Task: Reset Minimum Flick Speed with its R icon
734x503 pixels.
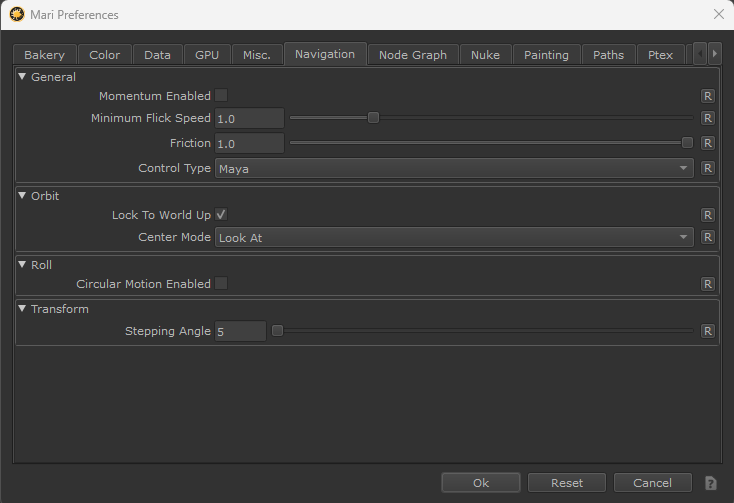Action: pyautogui.click(x=707, y=118)
